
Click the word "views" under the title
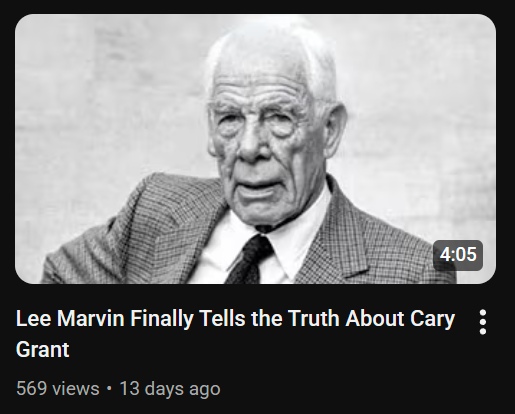[76, 389]
